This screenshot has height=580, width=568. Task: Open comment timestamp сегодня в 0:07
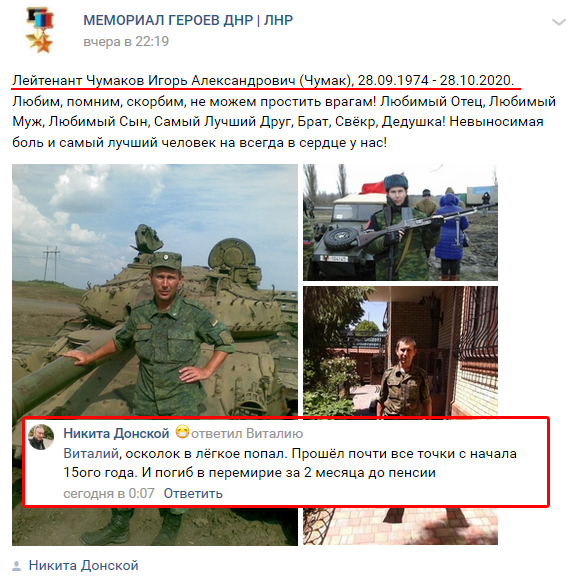tap(109, 493)
